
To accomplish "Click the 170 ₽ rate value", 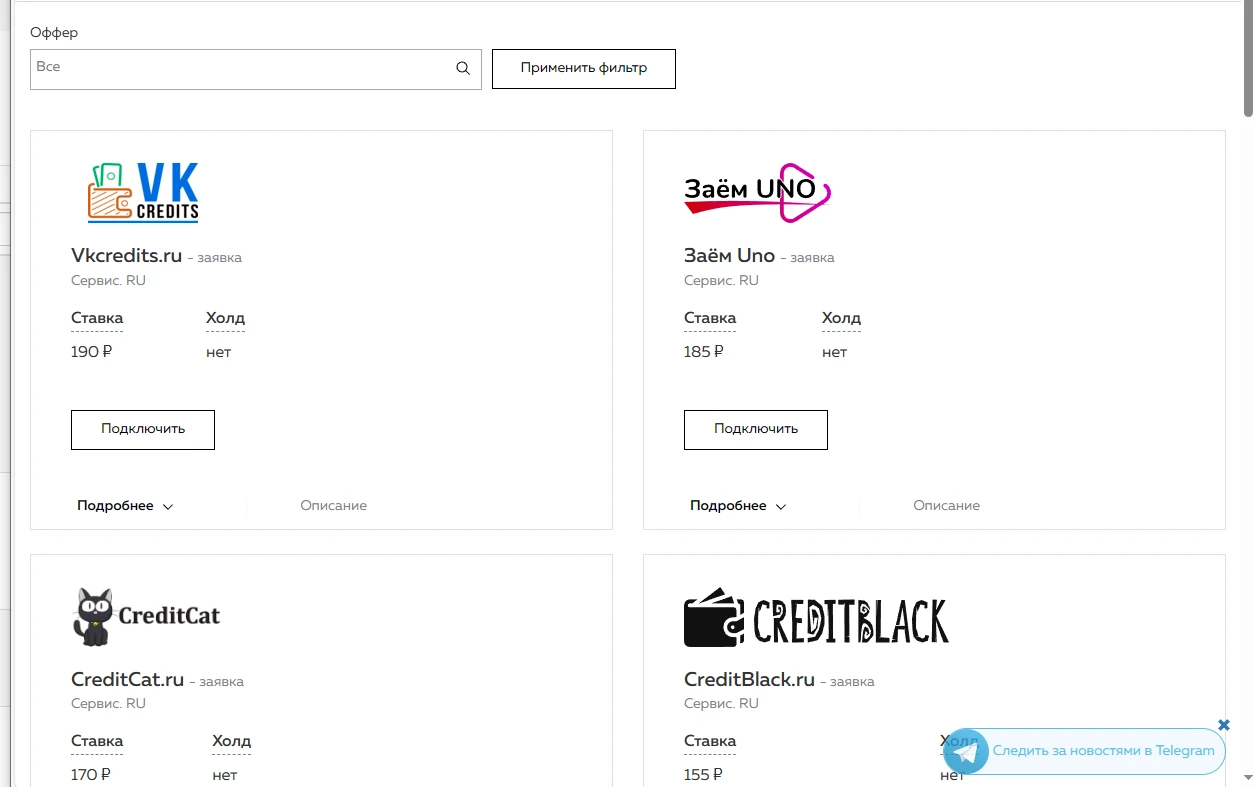I will coord(91,775).
